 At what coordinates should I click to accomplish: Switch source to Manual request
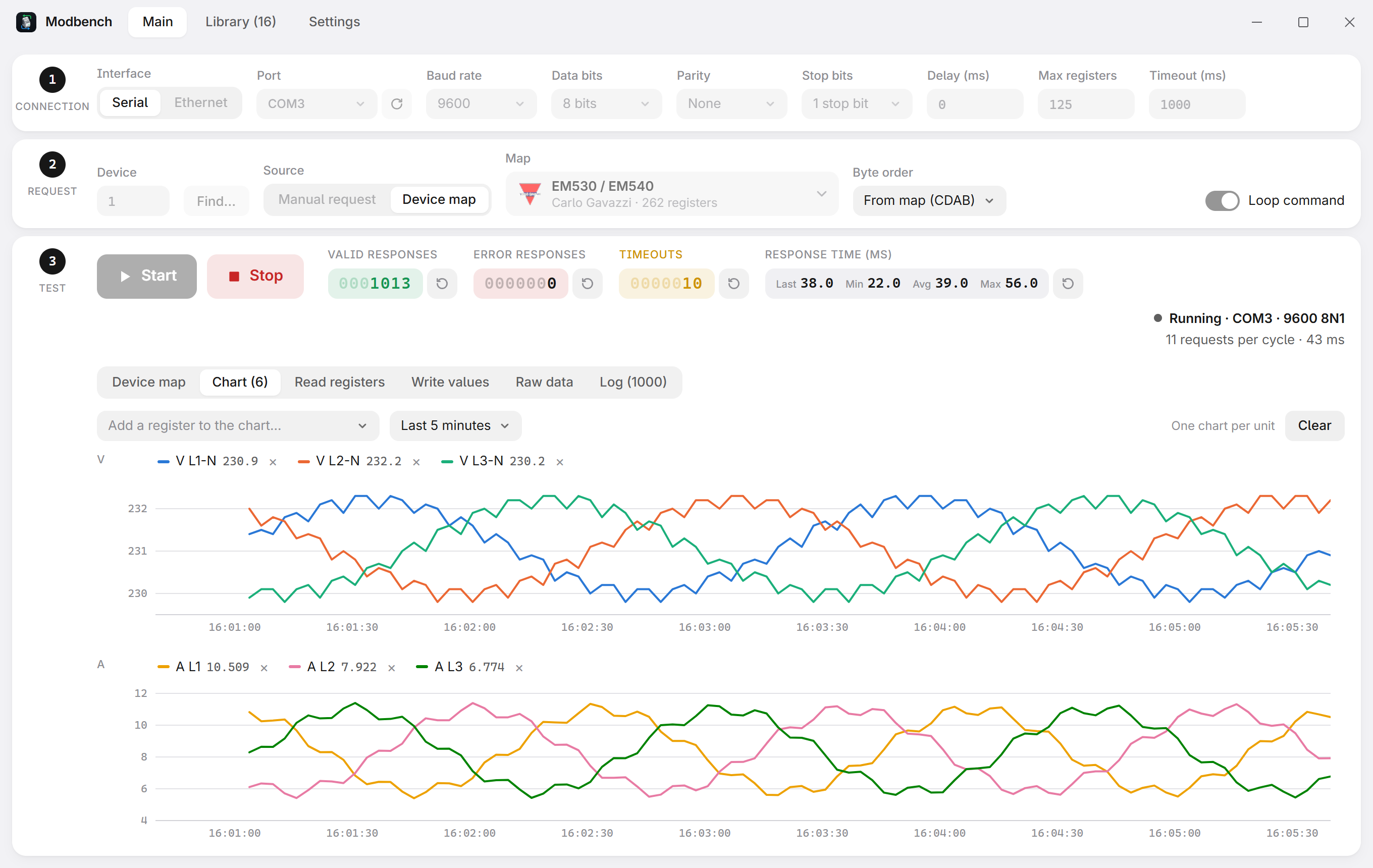327,199
